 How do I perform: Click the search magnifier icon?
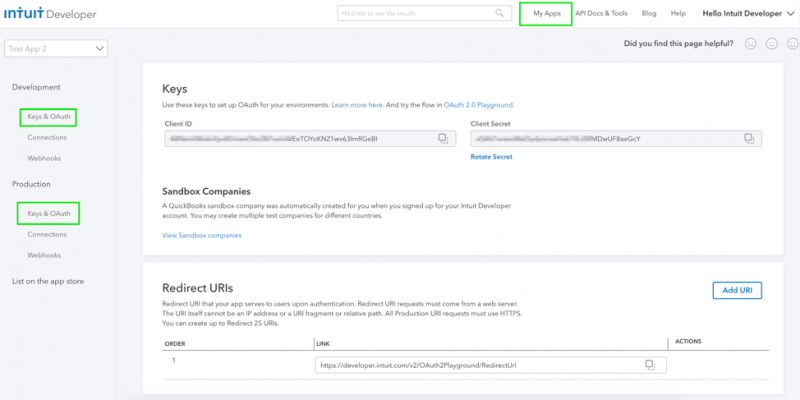click(x=499, y=13)
